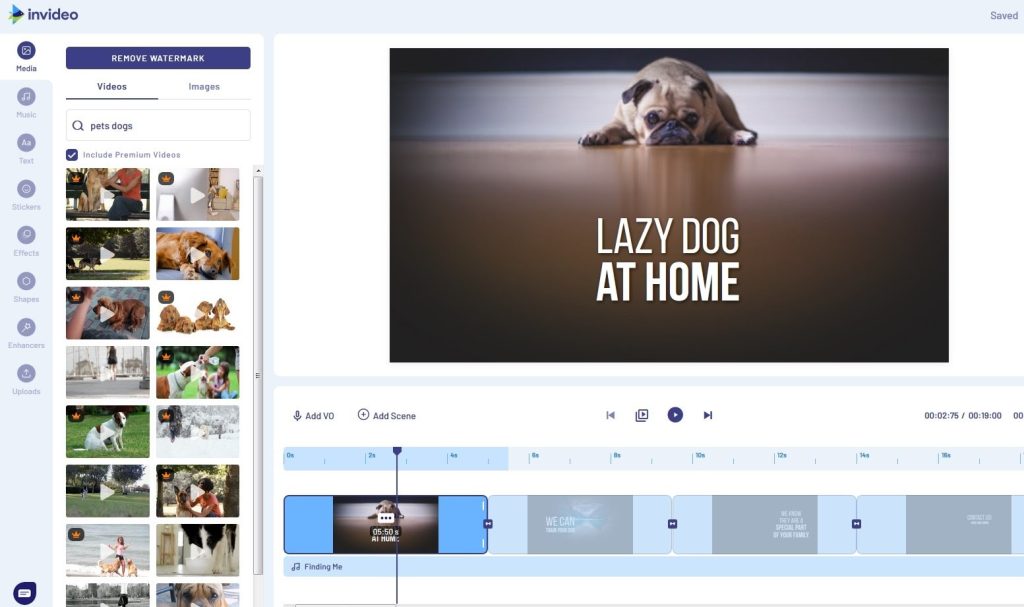Click the transition icon between first and second scenes
The image size is (1024, 607).
(488, 524)
